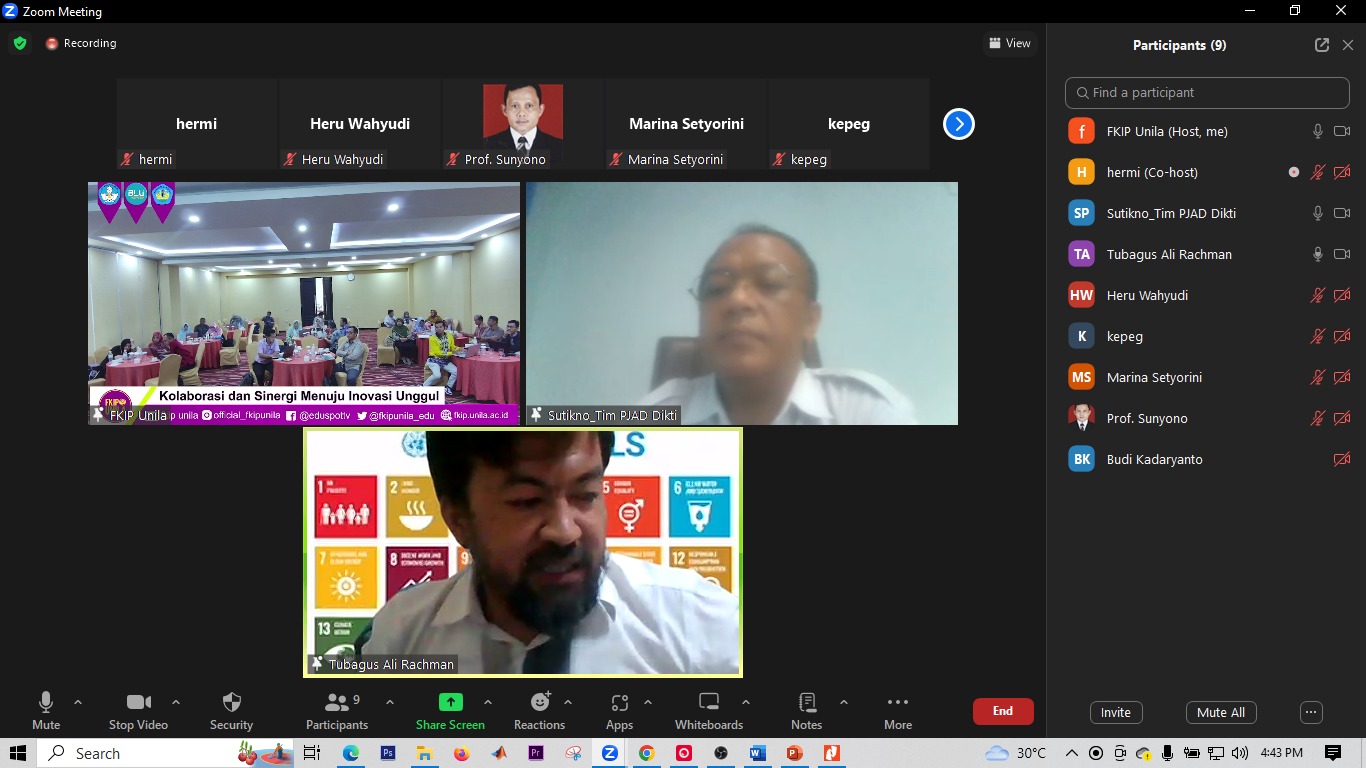Open Reactions emoji panel
This screenshot has height=768, width=1366.
(540, 710)
